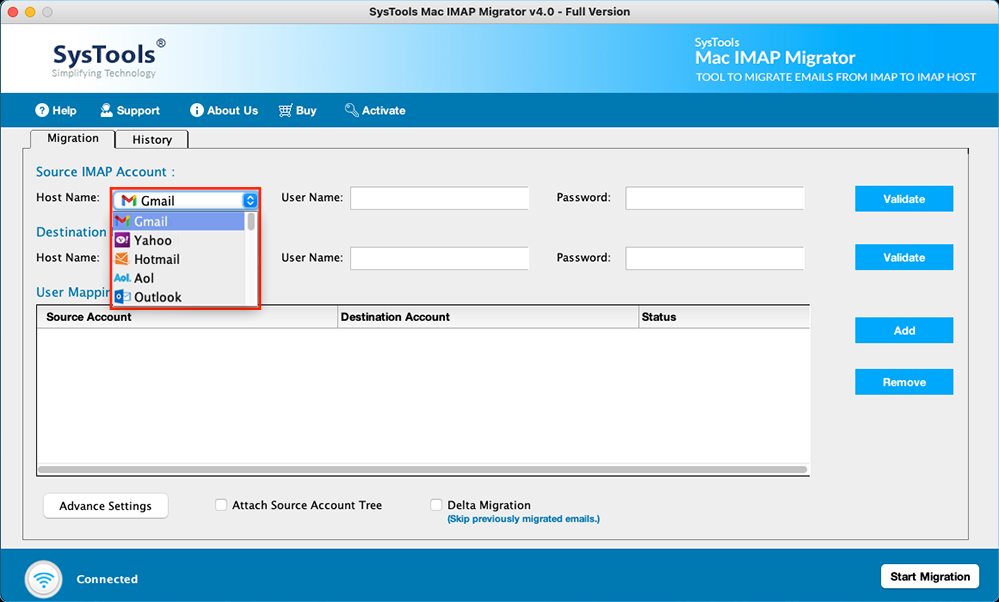The image size is (999, 602).
Task: Collapse the source Host Name Gmail dropdown
Action: 185,201
